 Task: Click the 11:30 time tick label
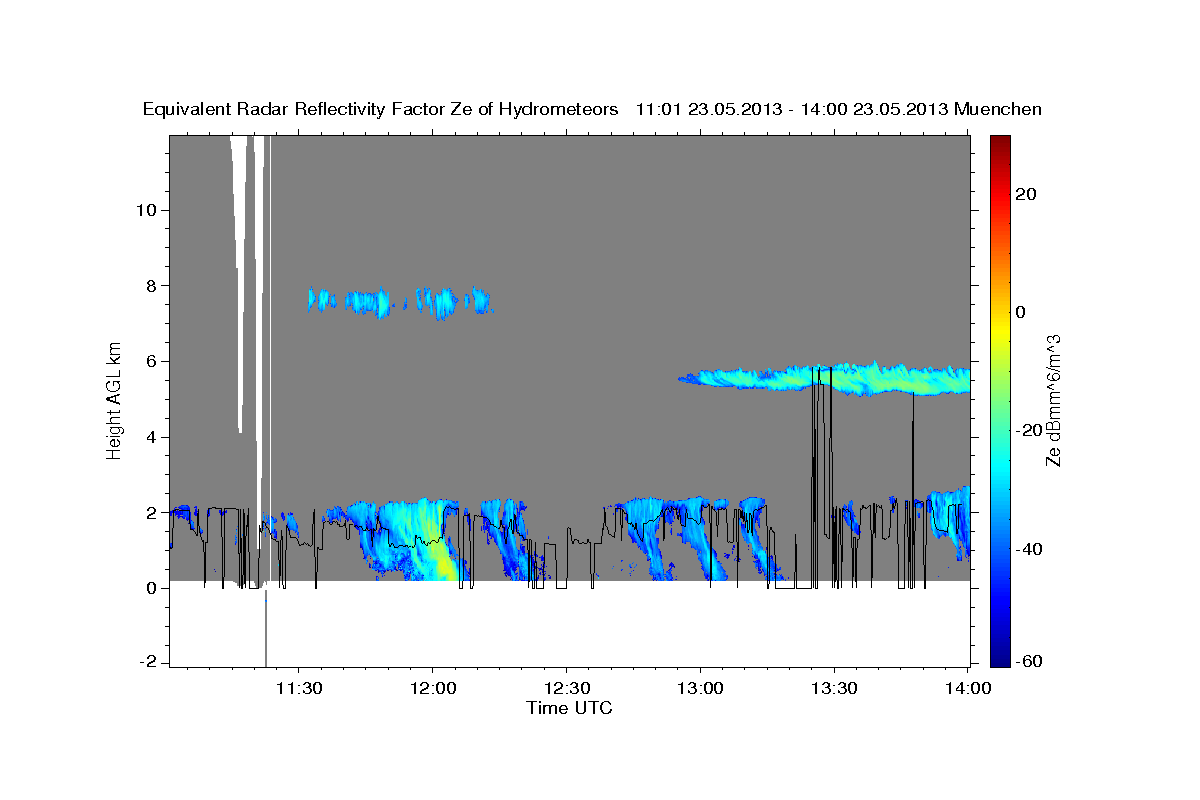click(298, 688)
